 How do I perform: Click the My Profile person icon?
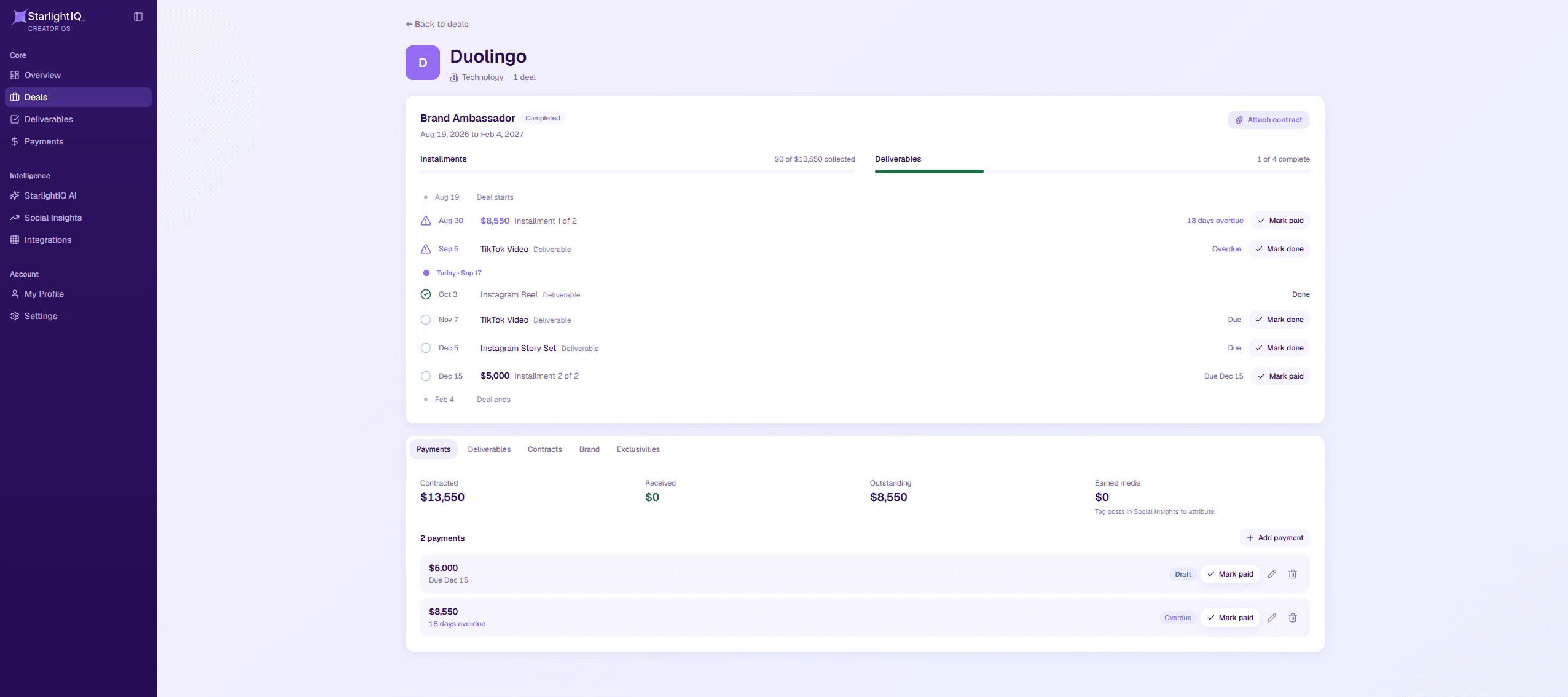tap(15, 294)
